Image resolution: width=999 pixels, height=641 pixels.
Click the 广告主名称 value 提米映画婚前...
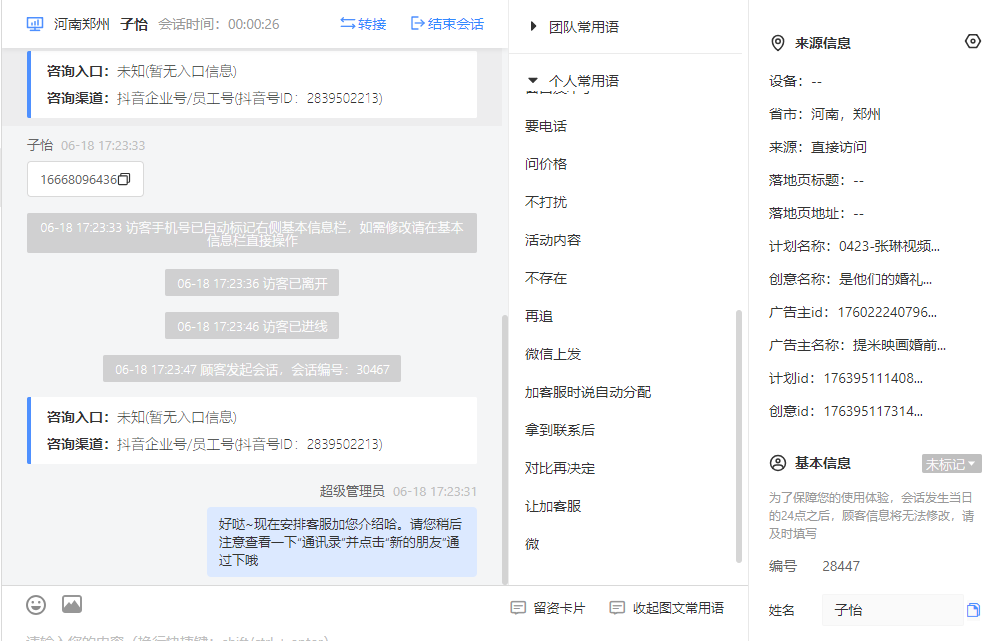pos(900,345)
